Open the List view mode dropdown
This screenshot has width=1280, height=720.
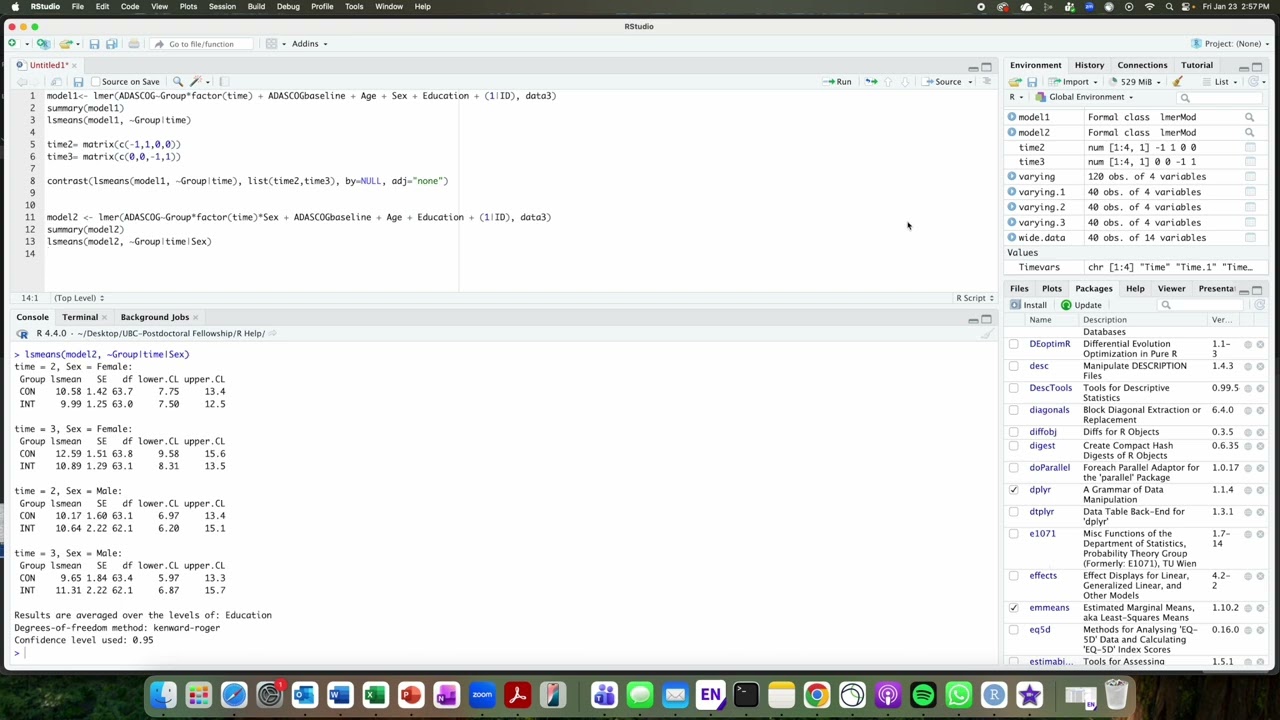pos(1221,82)
